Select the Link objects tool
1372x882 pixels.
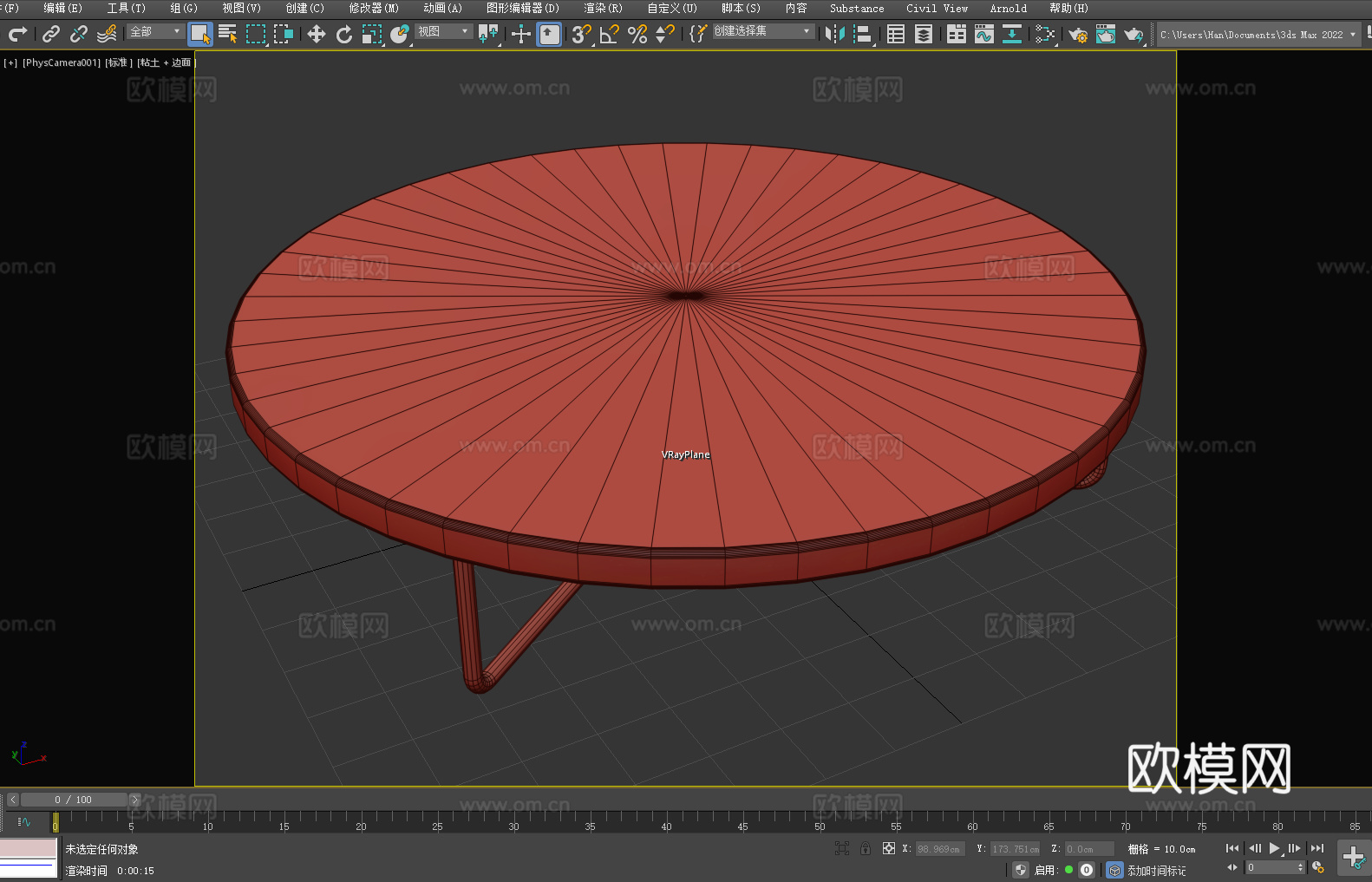tap(51, 34)
